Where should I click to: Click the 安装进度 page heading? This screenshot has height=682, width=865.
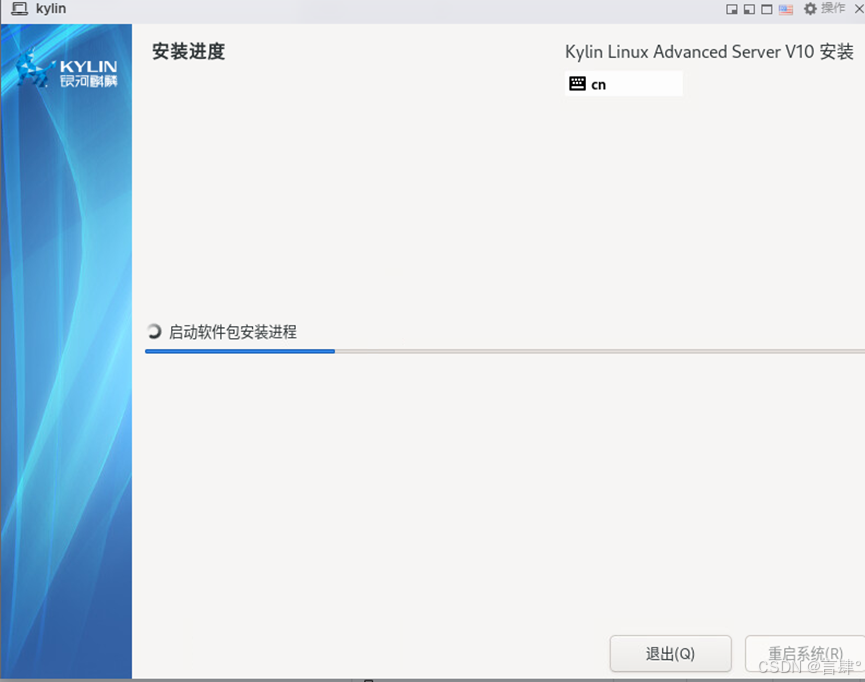pyautogui.click(x=188, y=51)
